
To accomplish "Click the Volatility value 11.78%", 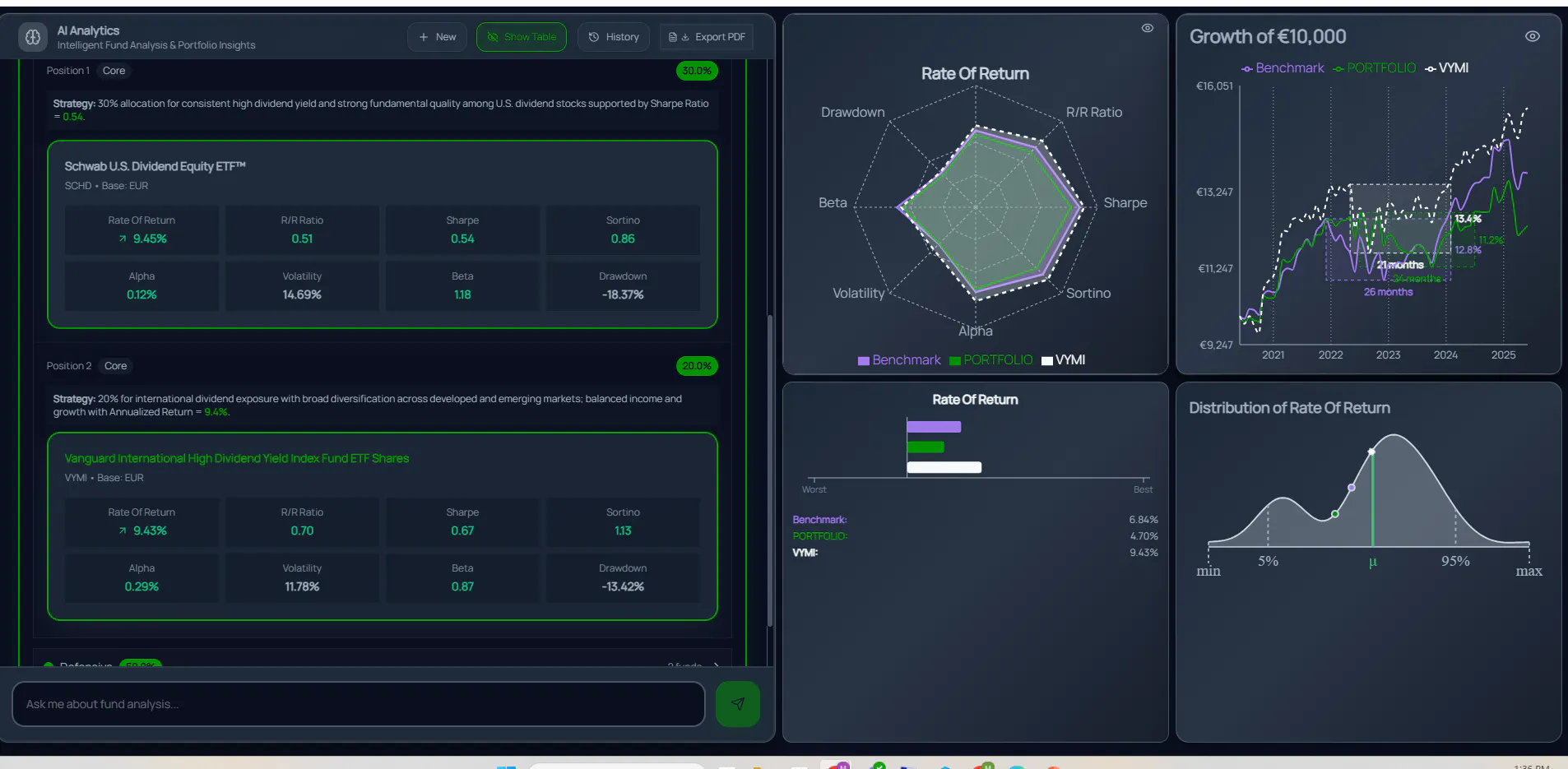I will (x=302, y=586).
